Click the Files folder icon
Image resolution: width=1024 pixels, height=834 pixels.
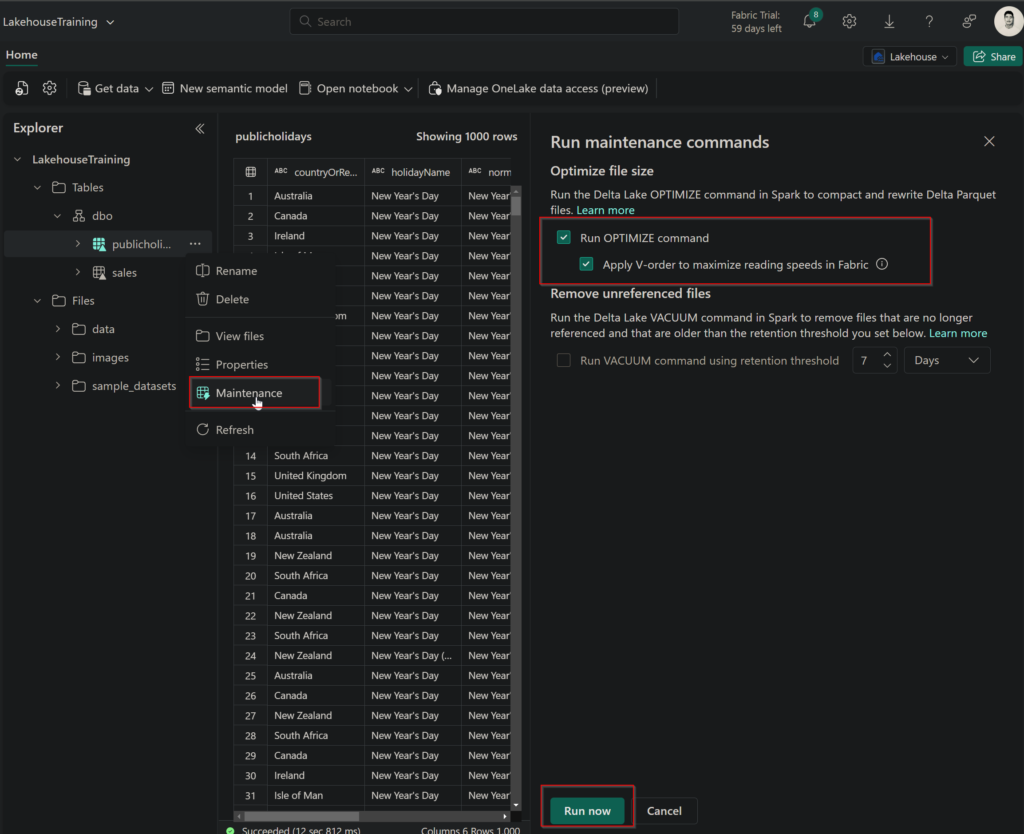click(x=59, y=300)
